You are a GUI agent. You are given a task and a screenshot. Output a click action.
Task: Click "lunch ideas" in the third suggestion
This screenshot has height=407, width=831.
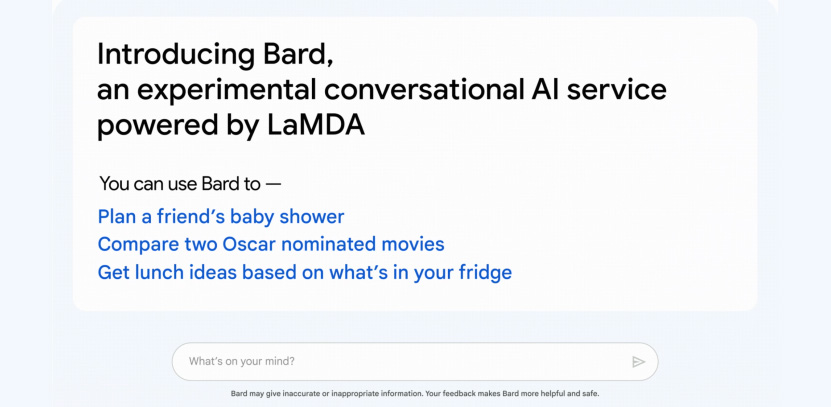point(183,272)
